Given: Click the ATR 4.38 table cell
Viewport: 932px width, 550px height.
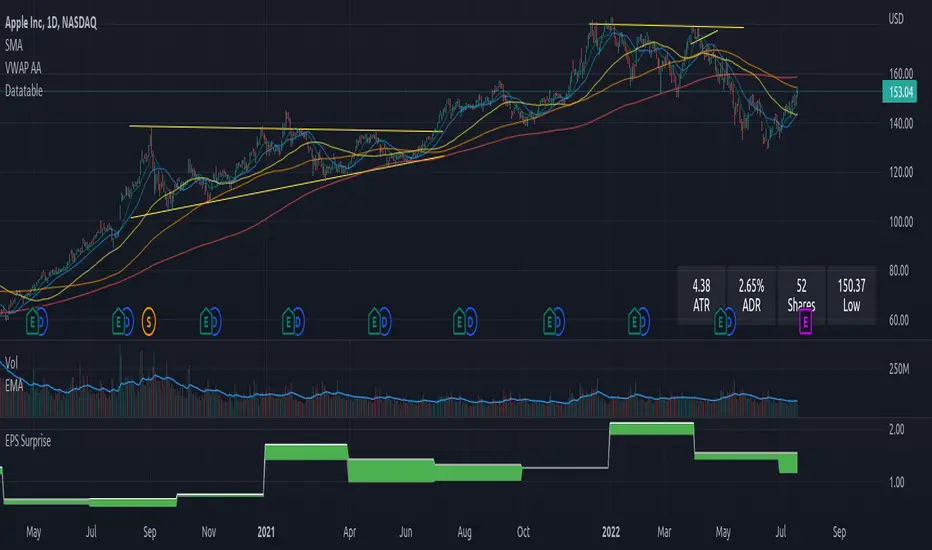Looking at the screenshot, I should [700, 294].
